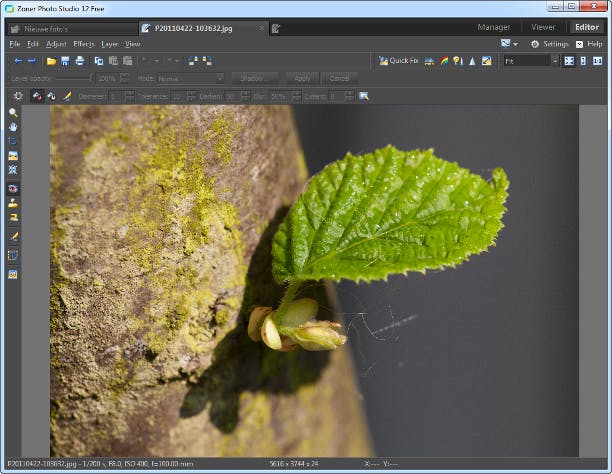Print the image using the printer icon
The width and height of the screenshot is (612, 474).
click(79, 61)
